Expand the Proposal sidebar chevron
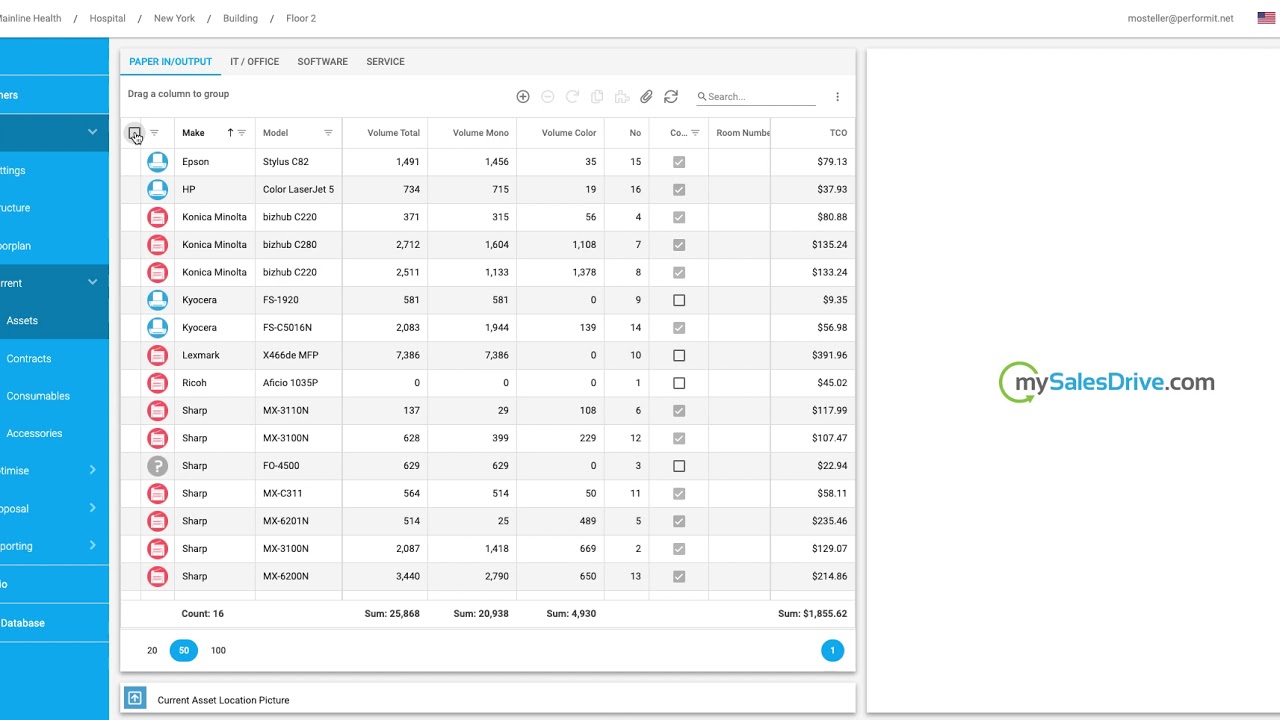Viewport: 1280px width, 720px height. [92, 508]
